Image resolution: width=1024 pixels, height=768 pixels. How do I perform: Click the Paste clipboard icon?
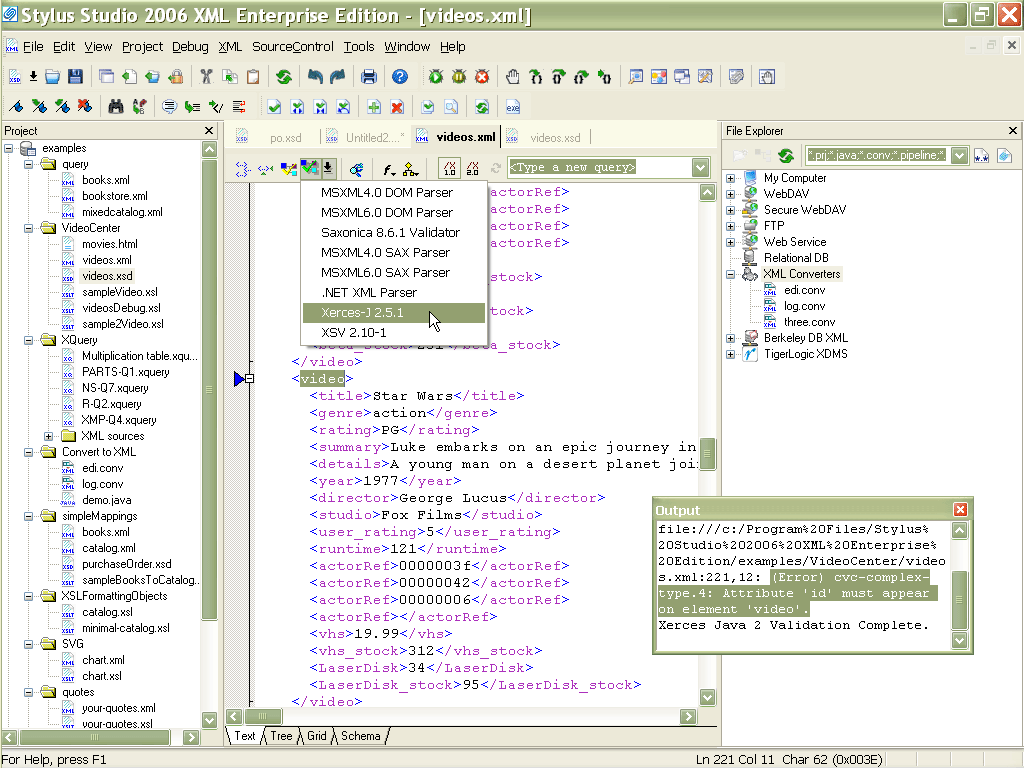[x=253, y=76]
